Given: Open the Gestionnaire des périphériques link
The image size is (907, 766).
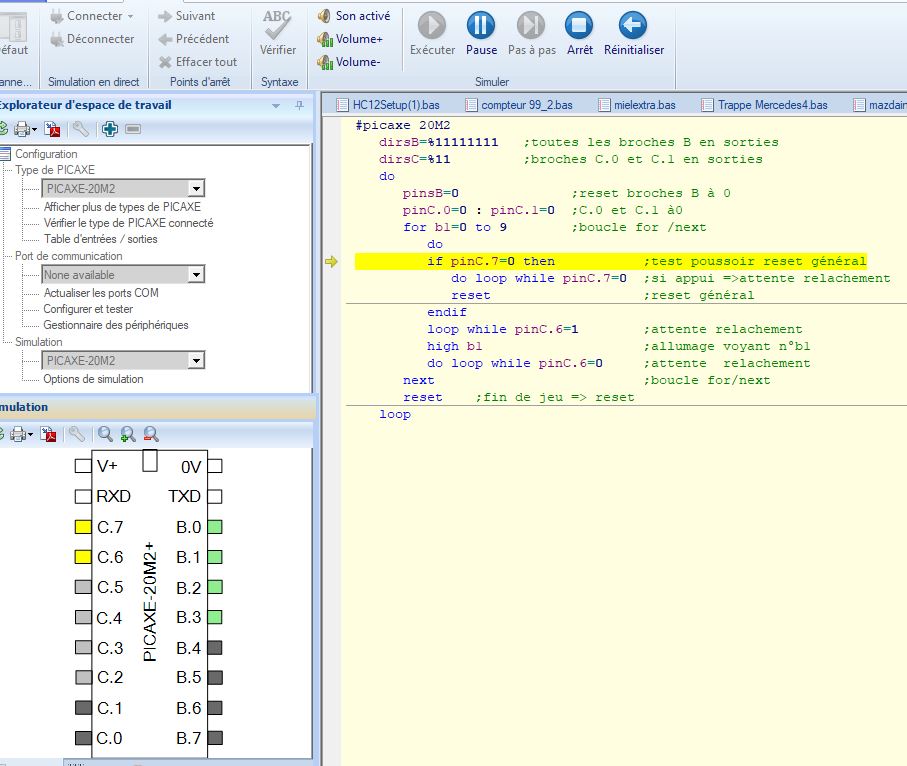Looking at the screenshot, I should click(x=115, y=325).
